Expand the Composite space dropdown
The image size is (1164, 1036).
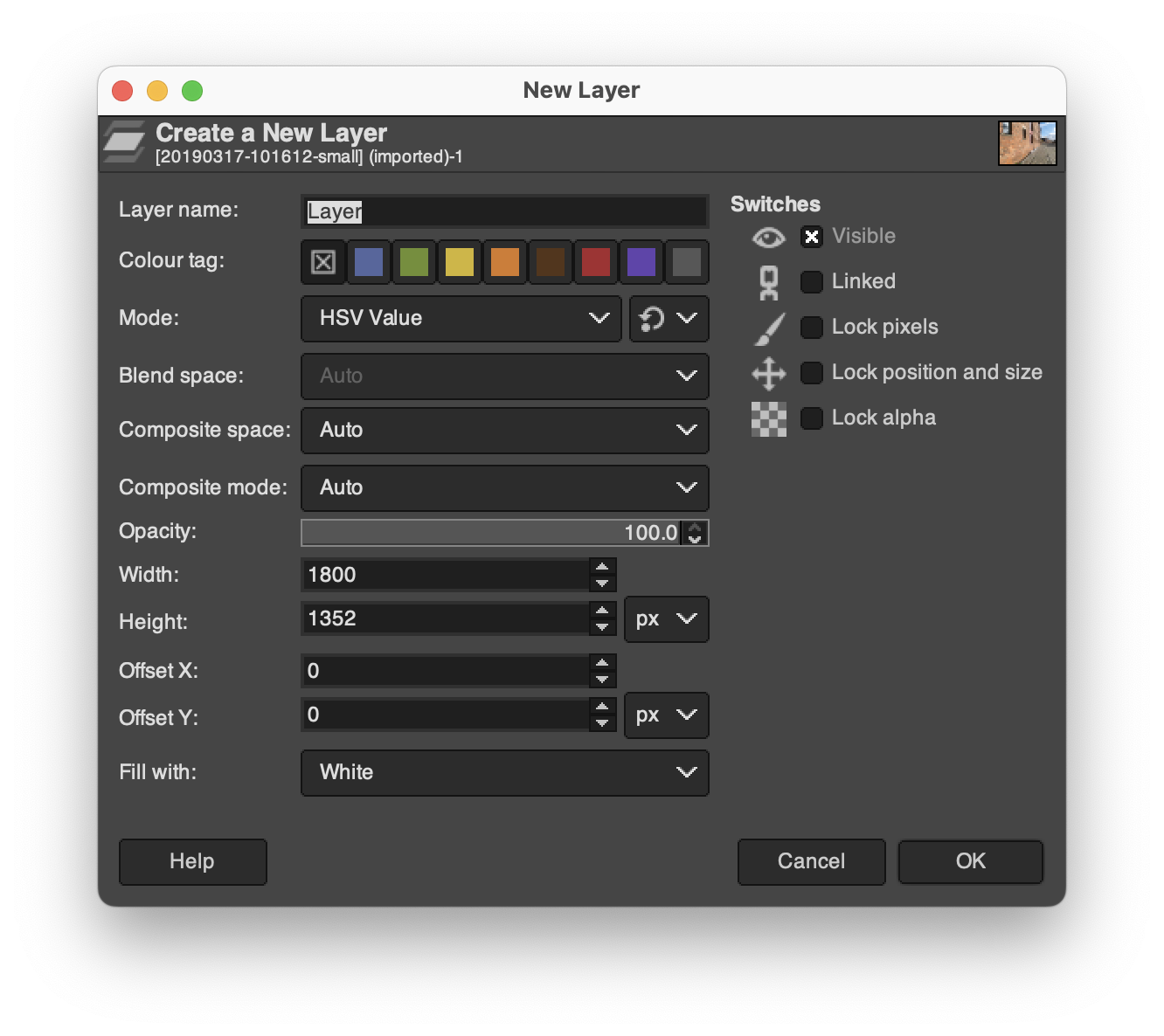click(504, 431)
